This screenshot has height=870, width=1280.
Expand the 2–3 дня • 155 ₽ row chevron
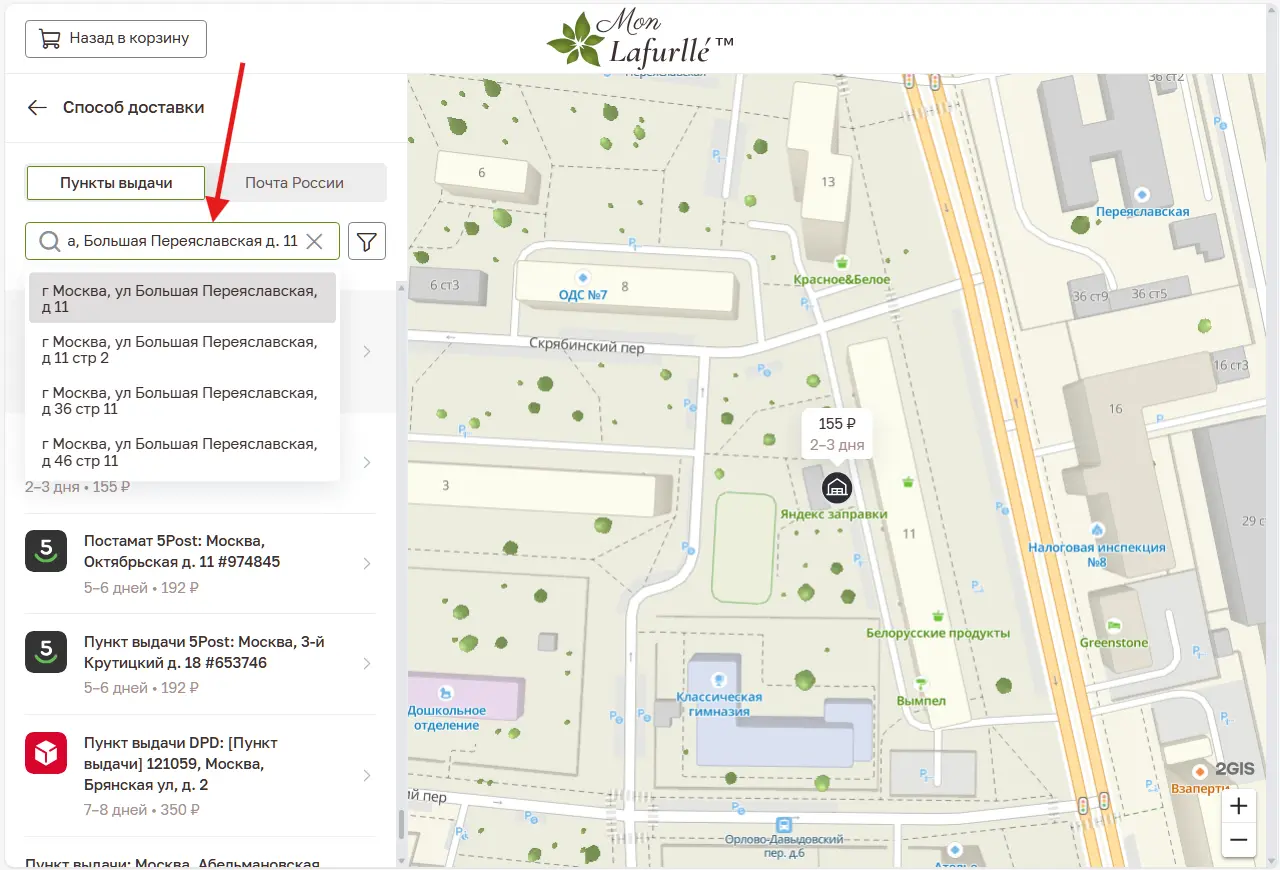point(367,463)
